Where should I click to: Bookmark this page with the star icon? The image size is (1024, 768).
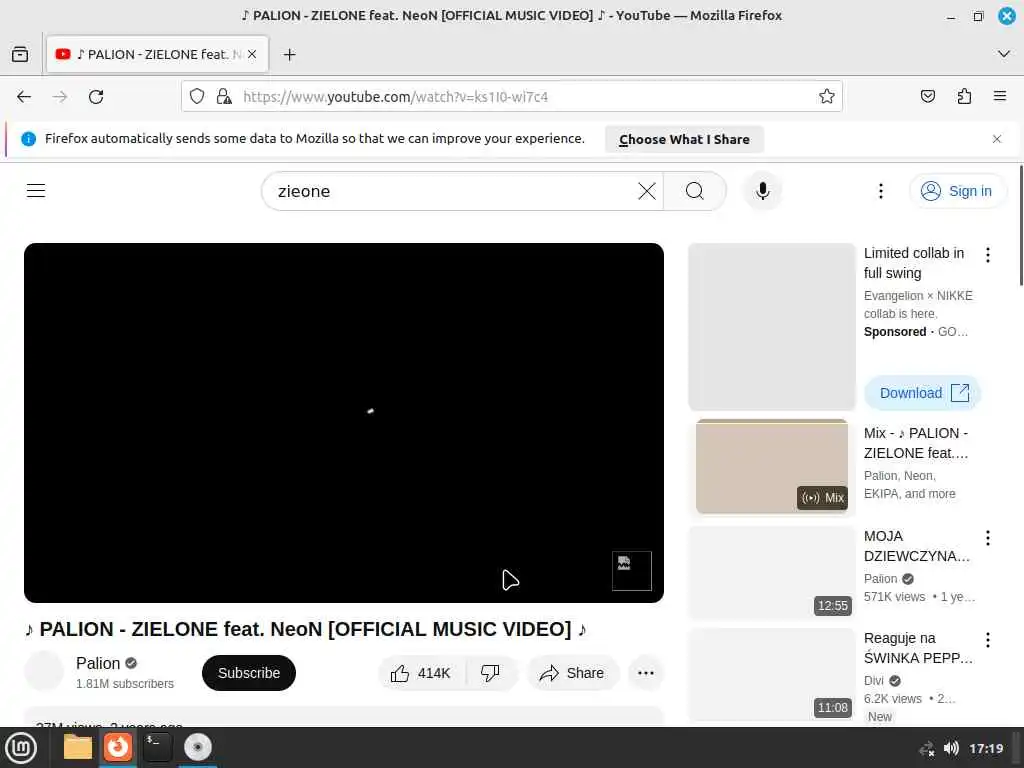pos(827,97)
